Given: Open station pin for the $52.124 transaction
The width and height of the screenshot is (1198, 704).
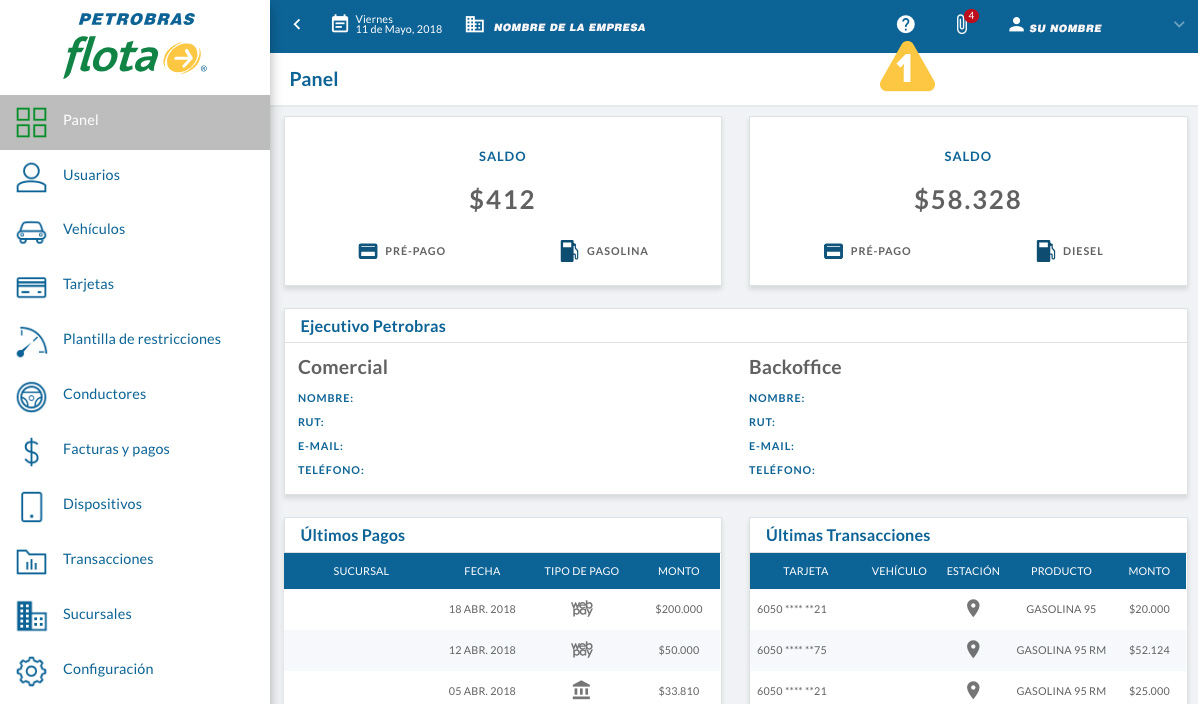Looking at the screenshot, I should click(x=973, y=650).
